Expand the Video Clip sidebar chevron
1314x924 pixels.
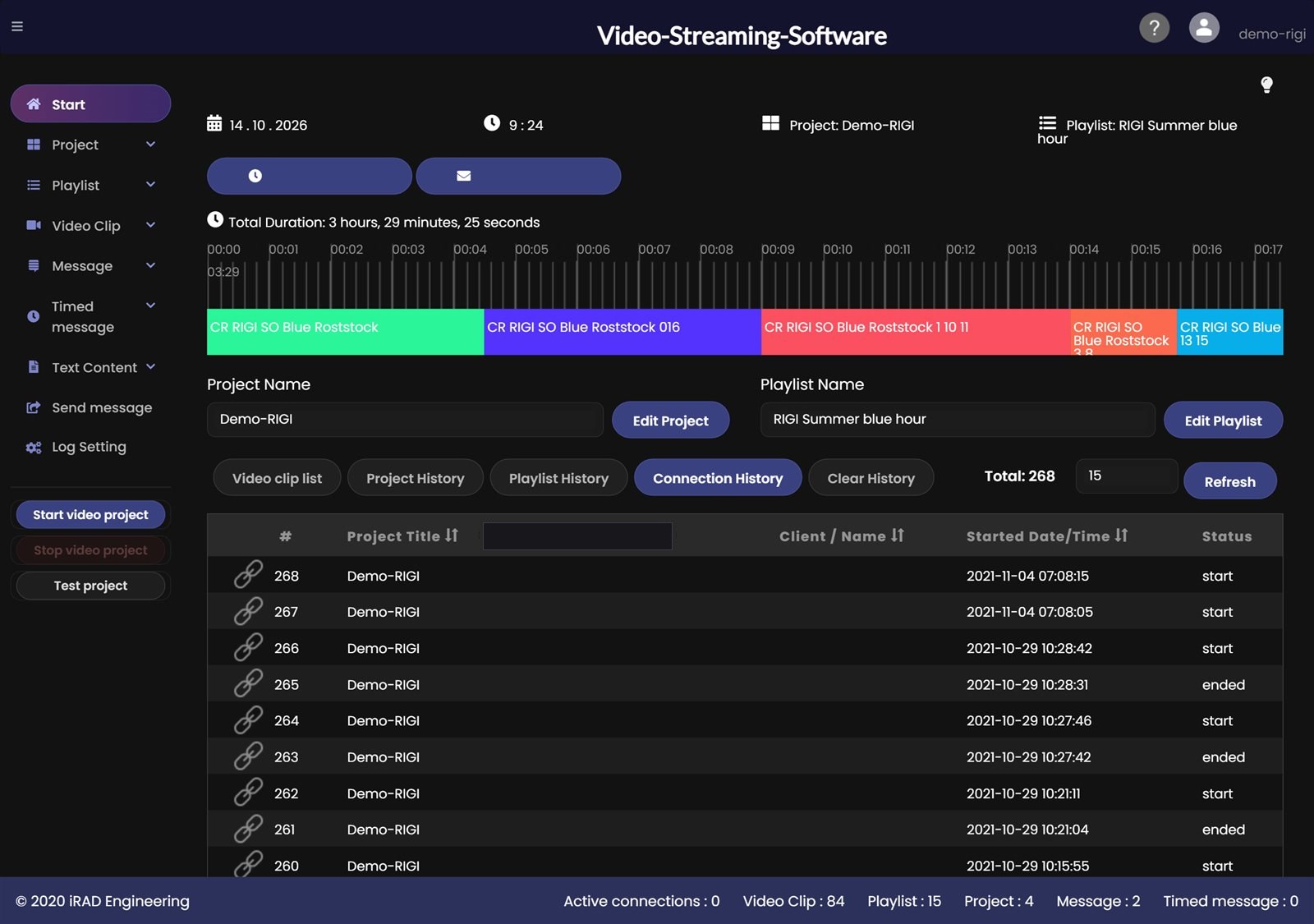pyautogui.click(x=150, y=225)
